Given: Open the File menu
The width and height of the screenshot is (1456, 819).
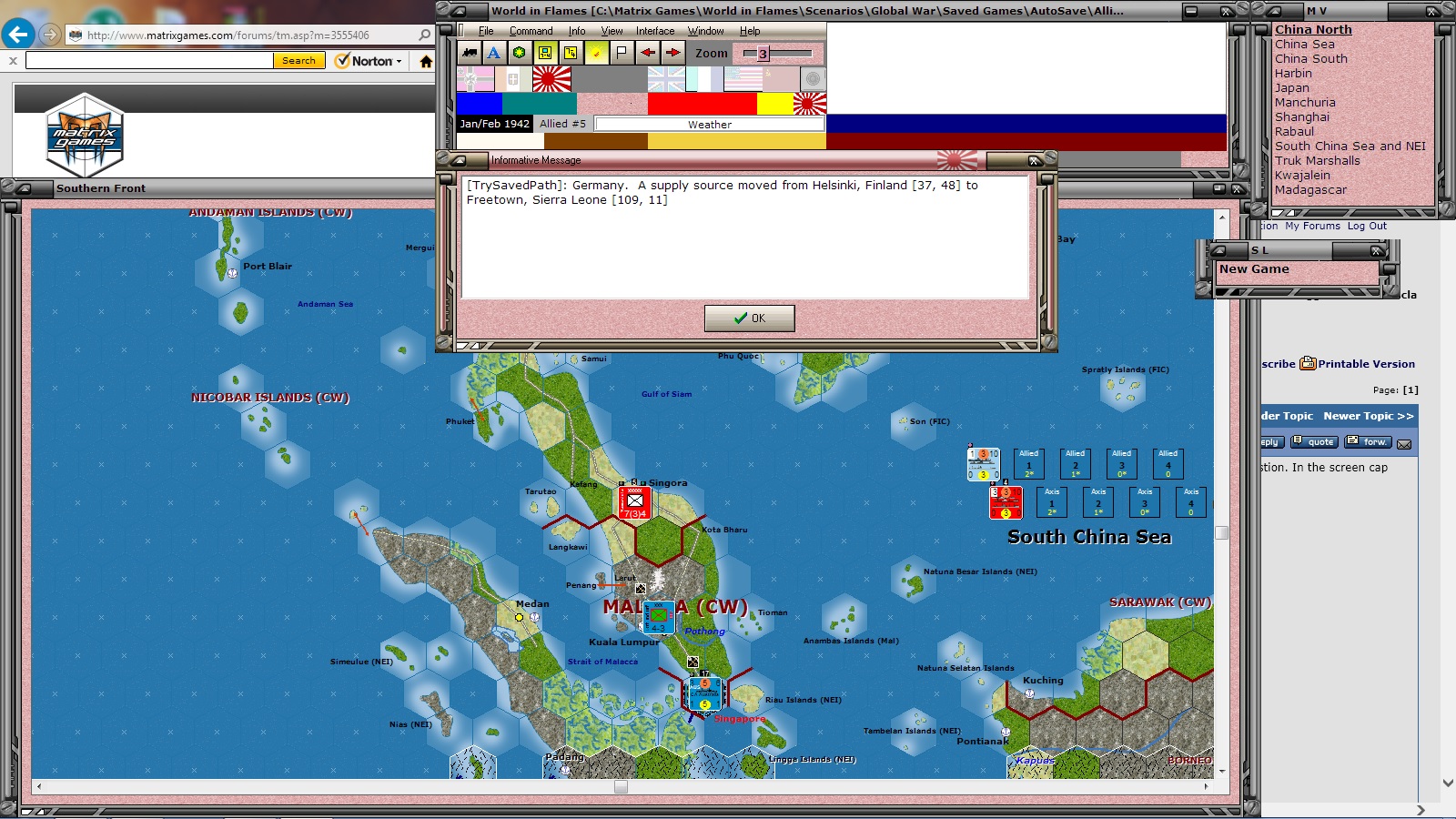Looking at the screenshot, I should point(486,31).
